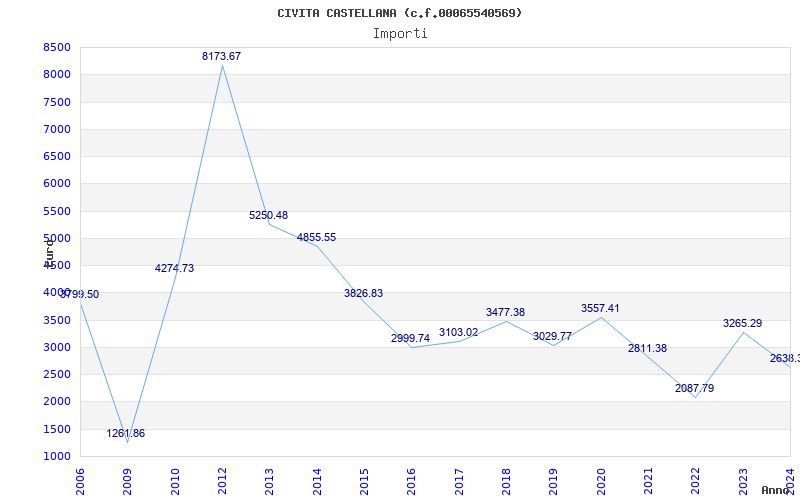Click the 2023 x-axis year label
Screen dimensions: 800x500
point(743,482)
